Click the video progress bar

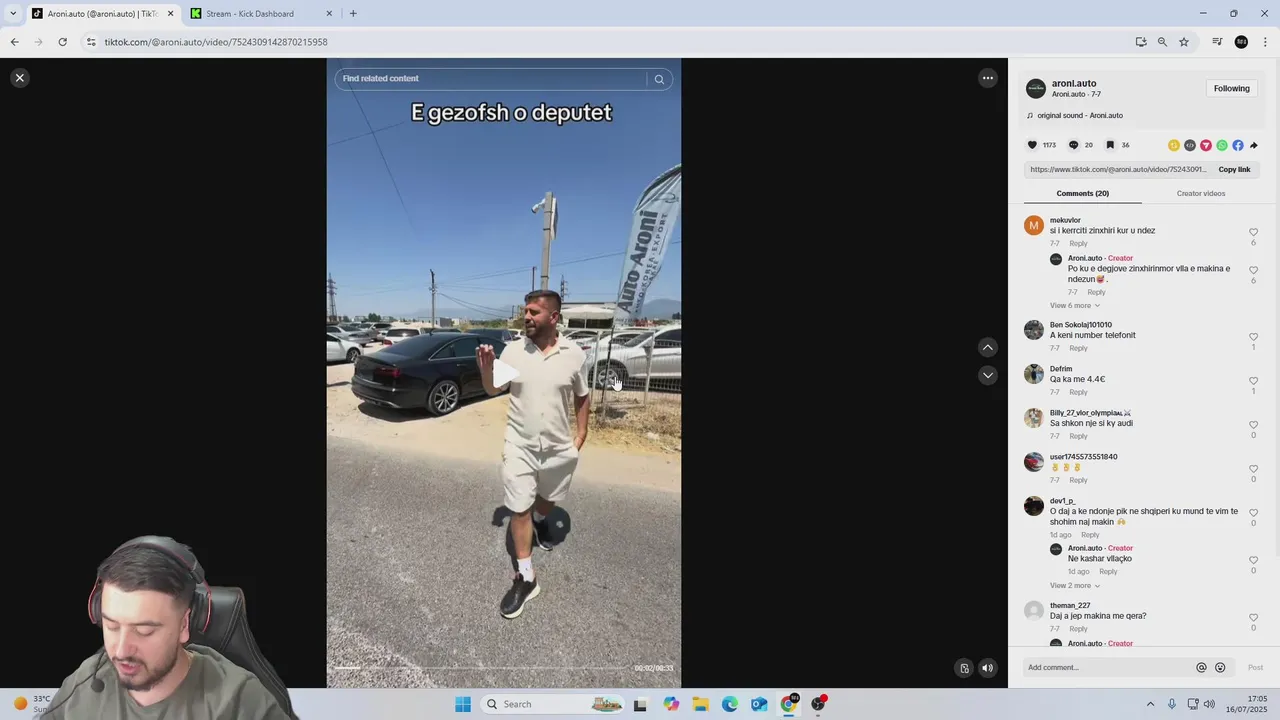[x=480, y=668]
